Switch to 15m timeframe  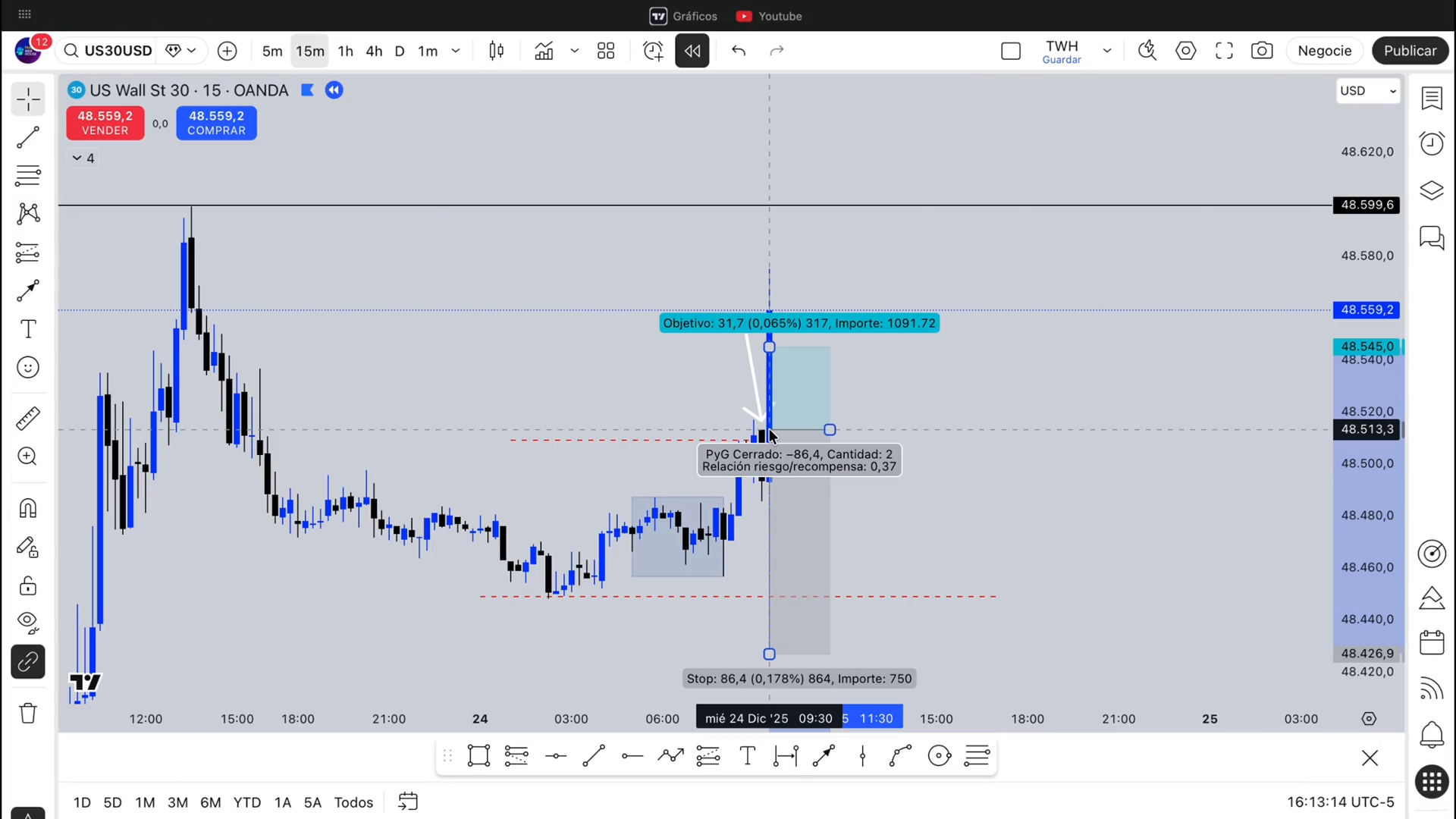click(310, 51)
